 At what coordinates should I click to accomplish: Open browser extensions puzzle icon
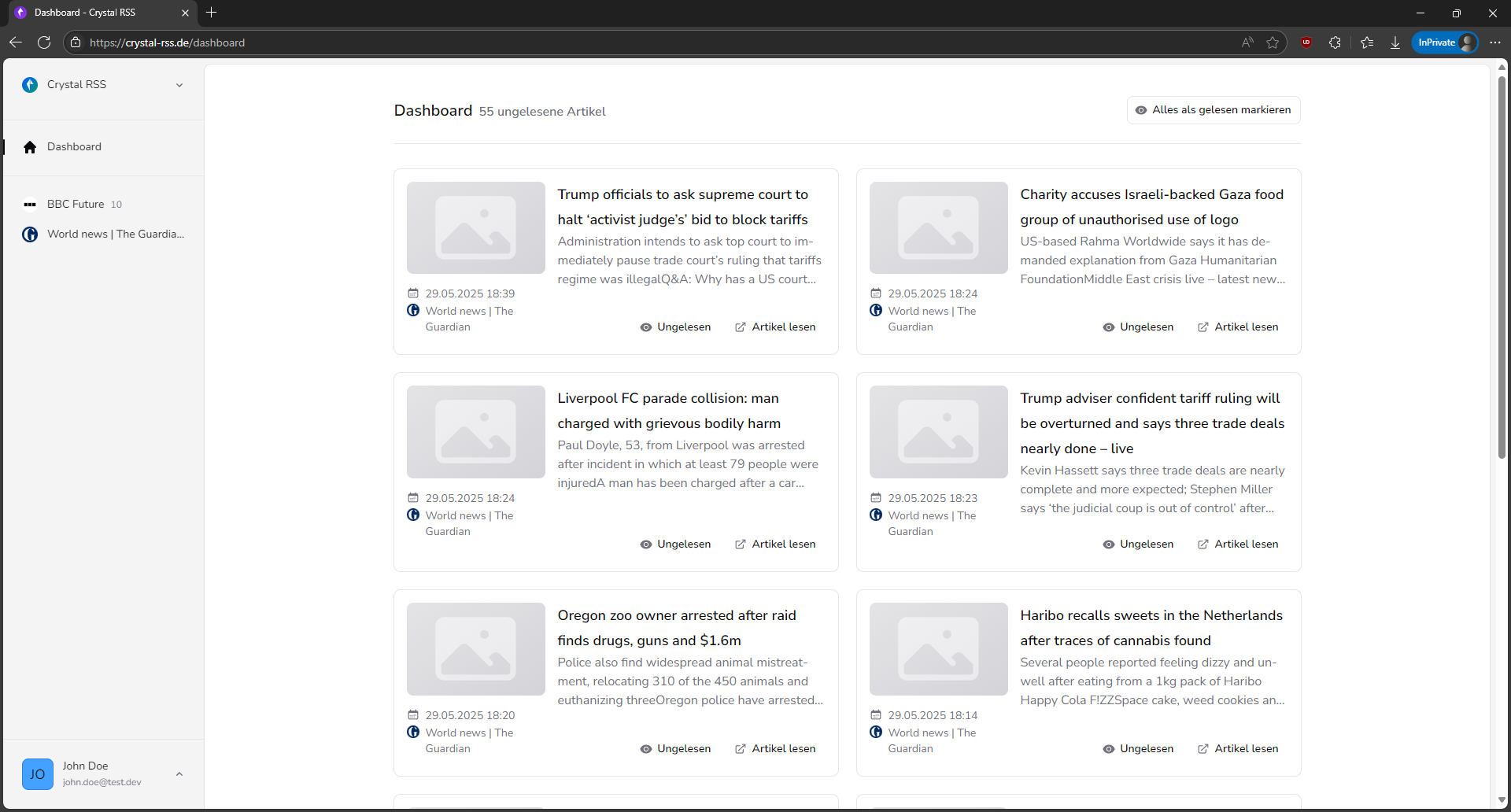[1335, 42]
